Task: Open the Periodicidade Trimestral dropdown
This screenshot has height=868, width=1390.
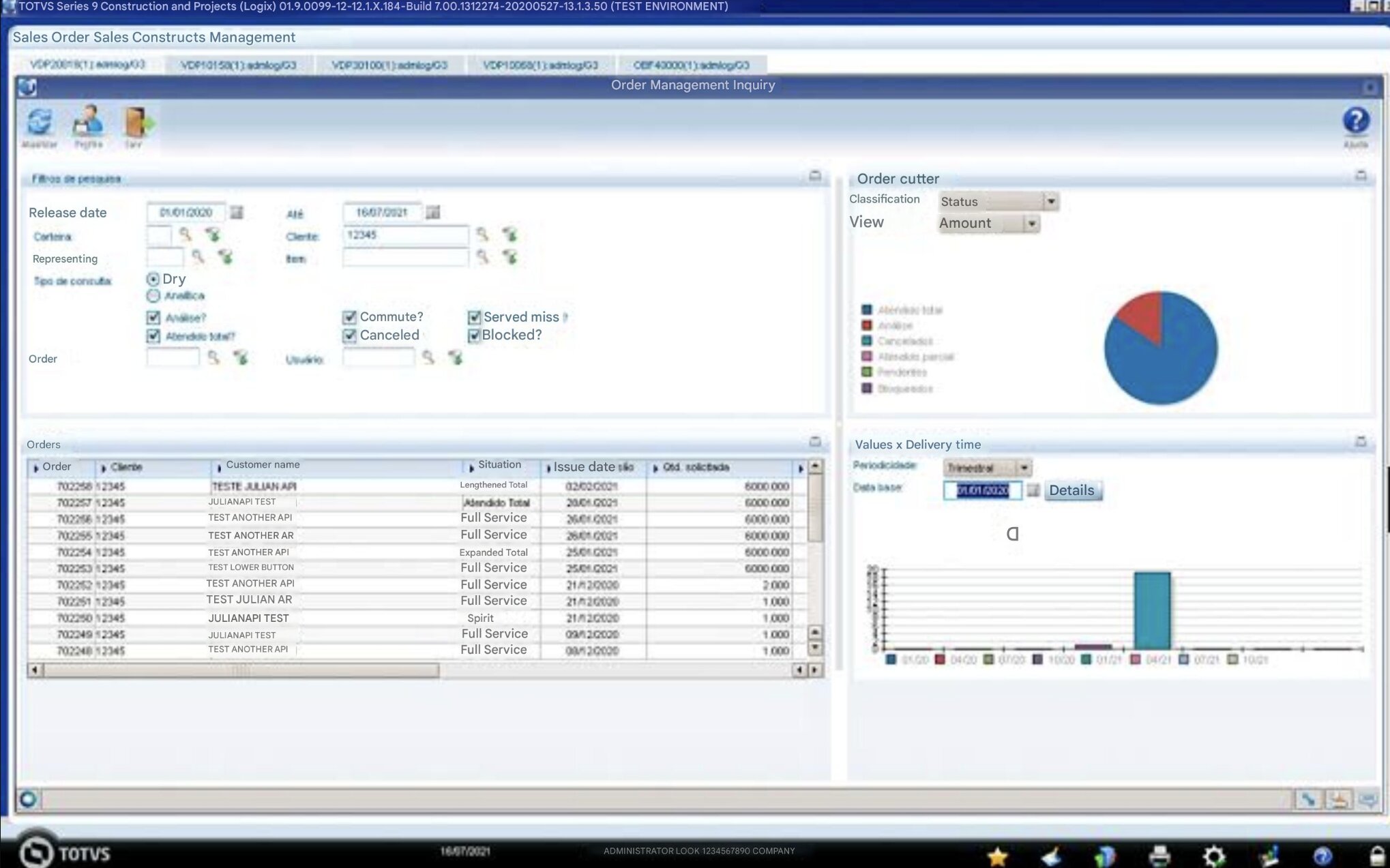Action: coord(1023,468)
